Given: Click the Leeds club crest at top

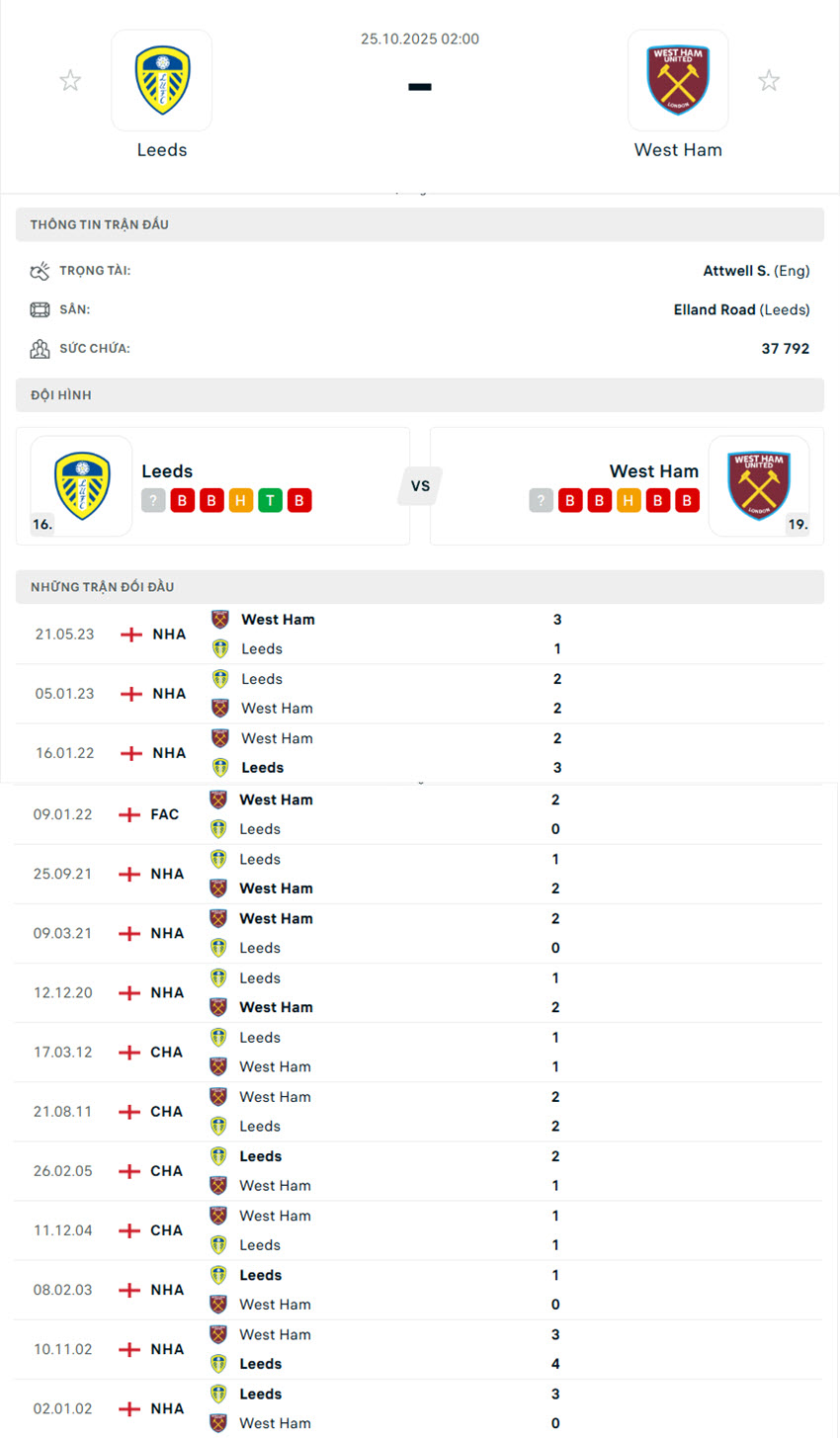Looking at the screenshot, I should (161, 80).
